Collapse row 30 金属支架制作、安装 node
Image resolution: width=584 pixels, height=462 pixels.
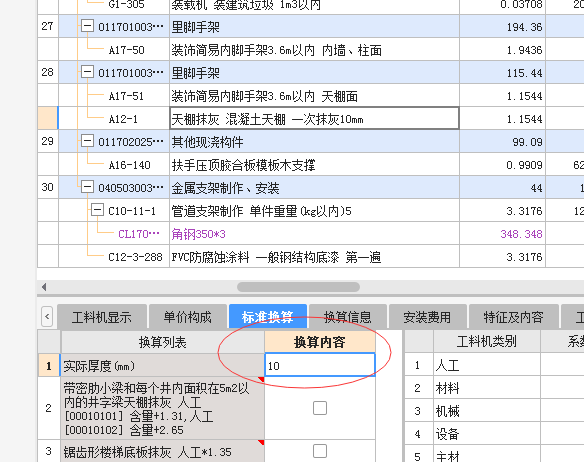click(x=87, y=187)
